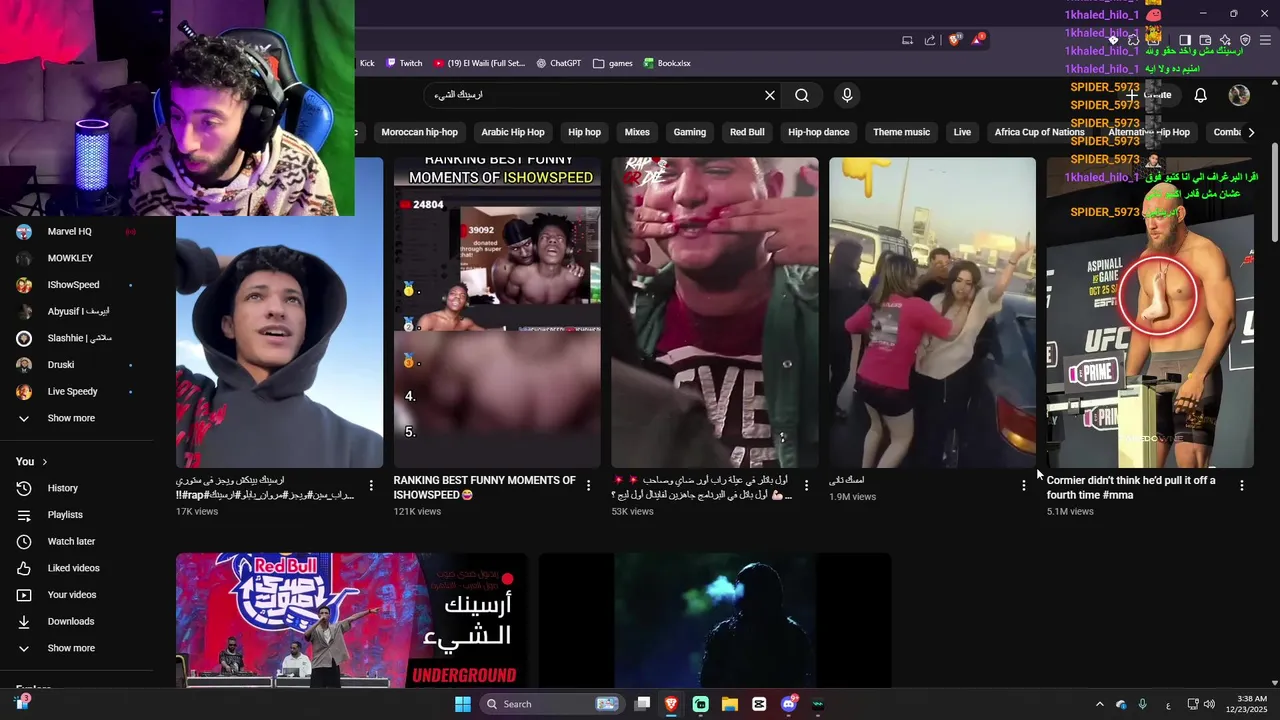Open the Kick bookmark
The width and height of the screenshot is (1280, 720).
pos(367,63)
